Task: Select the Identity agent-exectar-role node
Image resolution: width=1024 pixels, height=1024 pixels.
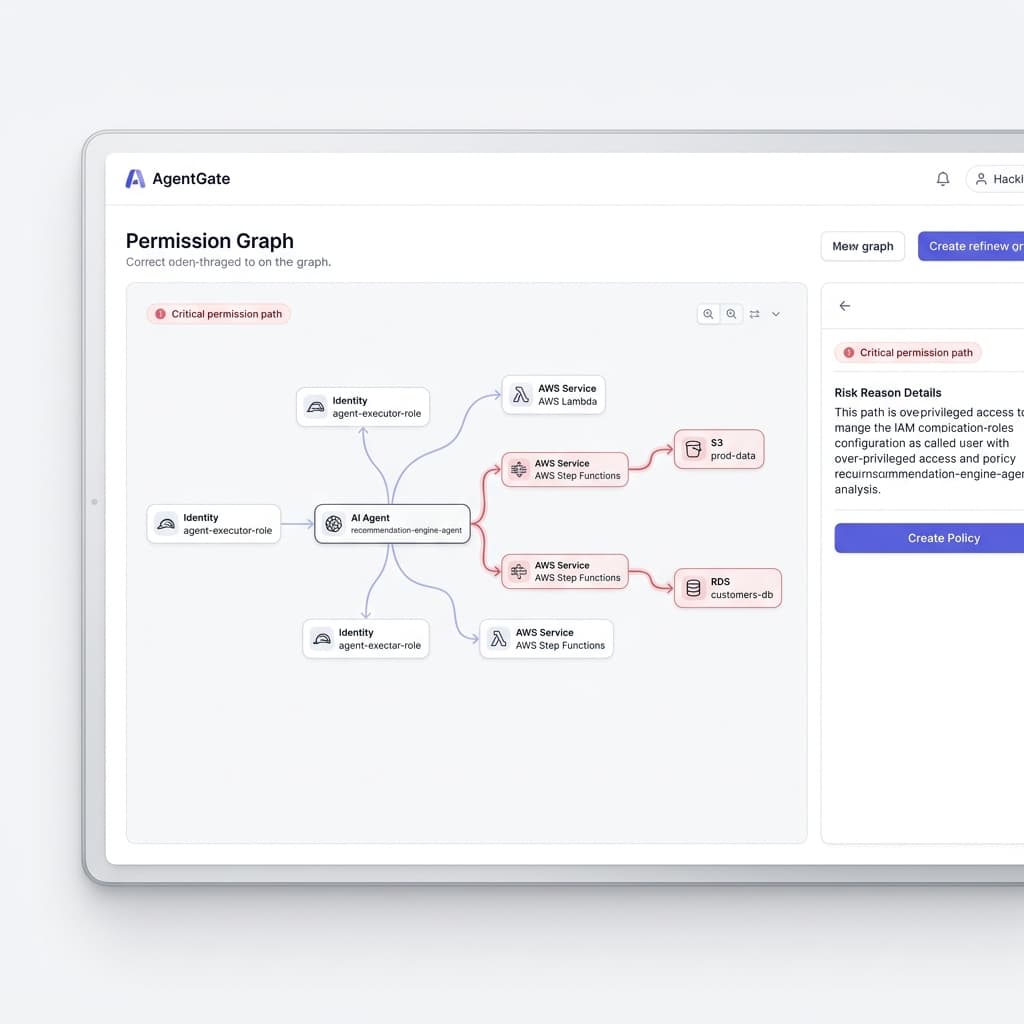Action: click(366, 639)
